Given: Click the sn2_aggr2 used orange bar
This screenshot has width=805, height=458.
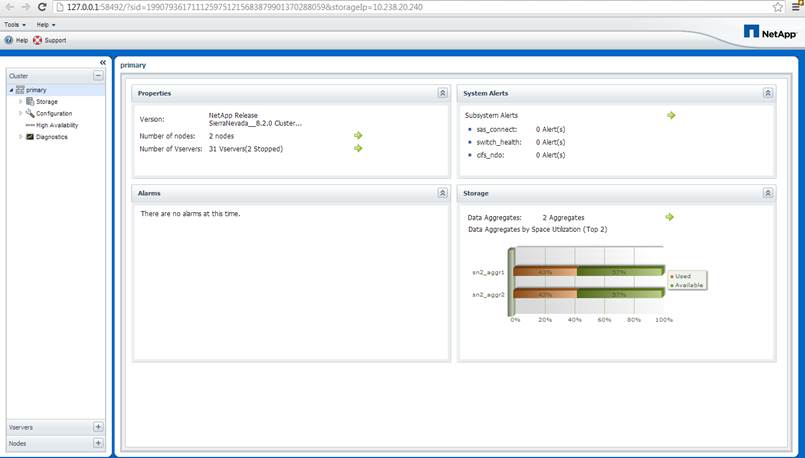Looking at the screenshot, I should (545, 294).
